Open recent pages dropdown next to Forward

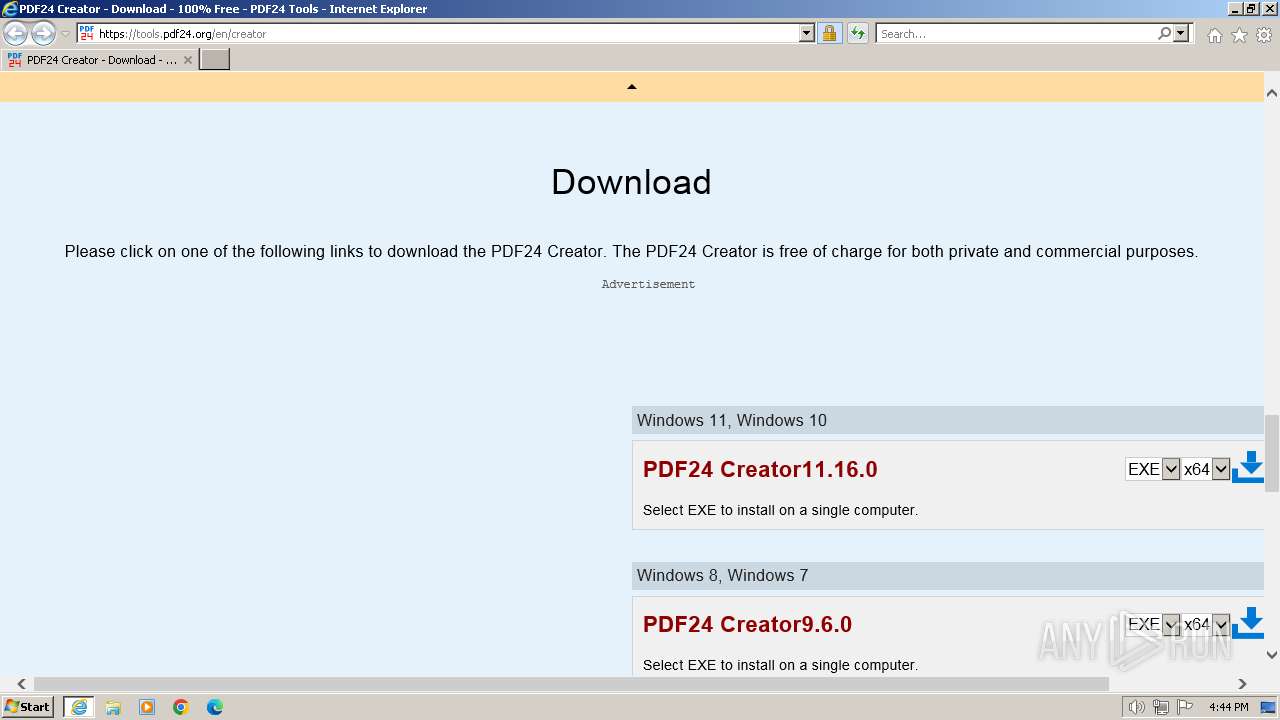click(x=65, y=34)
